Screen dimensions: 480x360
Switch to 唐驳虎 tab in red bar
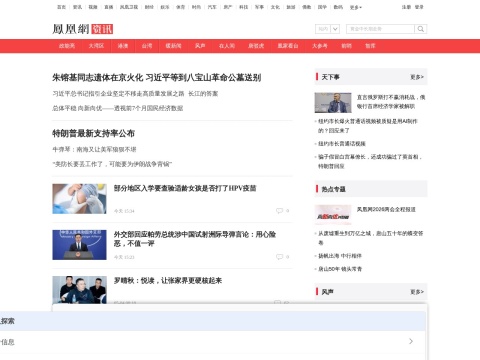256,46
